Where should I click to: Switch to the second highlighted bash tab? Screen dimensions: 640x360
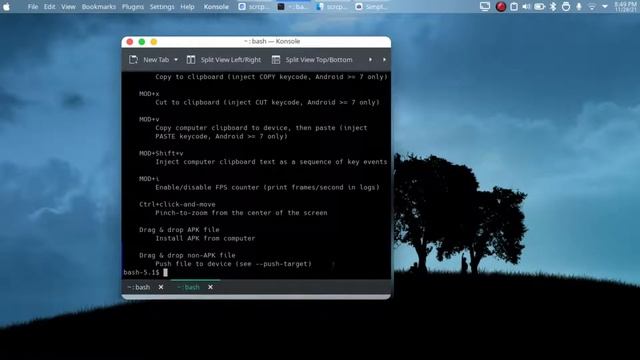click(189, 287)
